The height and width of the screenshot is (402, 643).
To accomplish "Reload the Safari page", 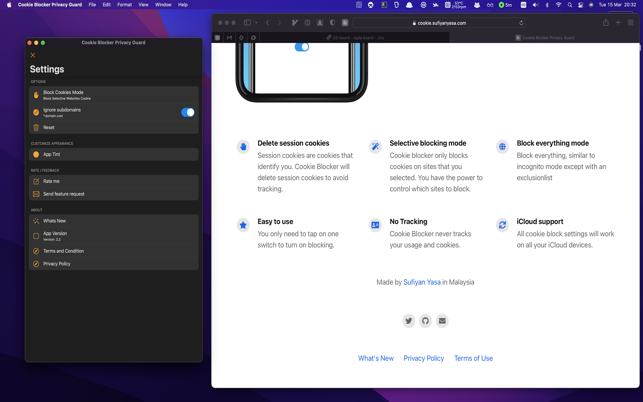I will [x=521, y=23].
